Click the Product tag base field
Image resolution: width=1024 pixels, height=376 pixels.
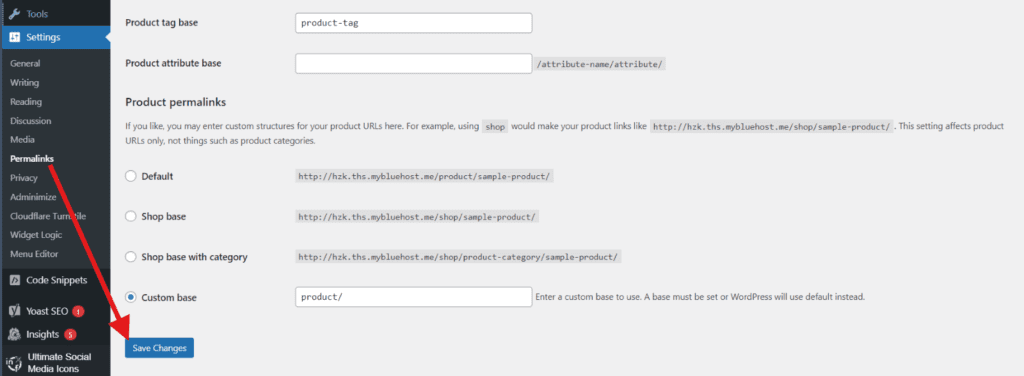point(413,23)
